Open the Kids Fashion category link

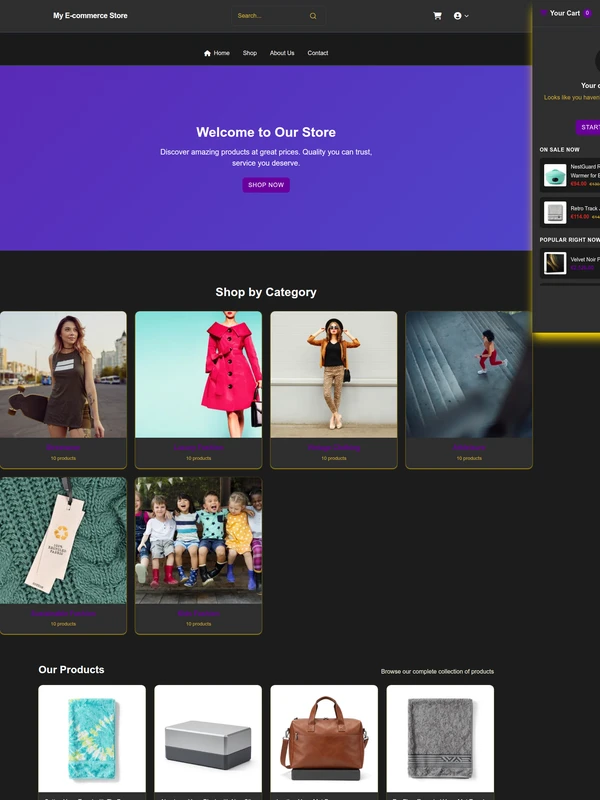pos(198,613)
